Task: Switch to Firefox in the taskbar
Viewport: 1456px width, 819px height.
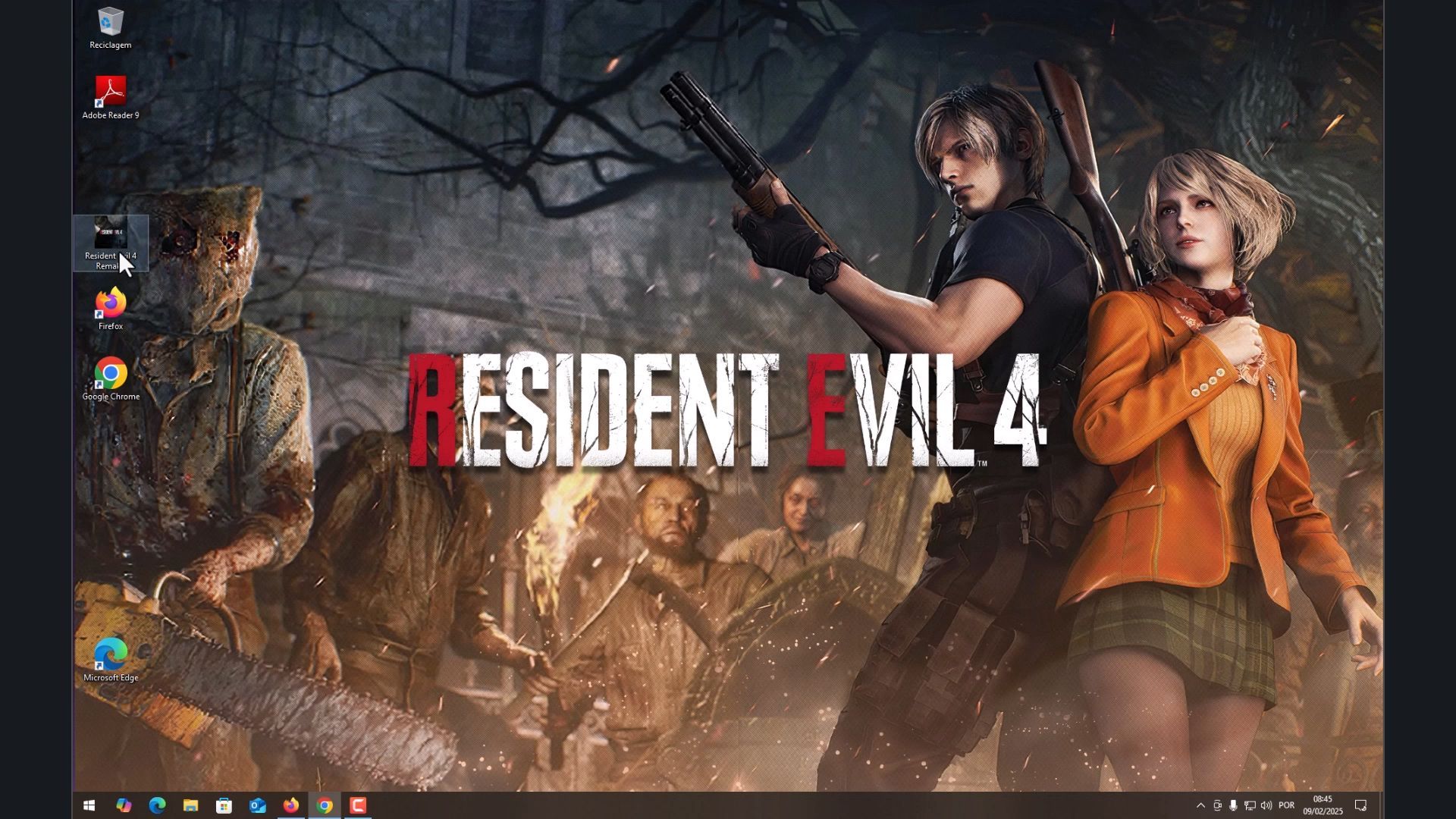Action: (x=291, y=805)
